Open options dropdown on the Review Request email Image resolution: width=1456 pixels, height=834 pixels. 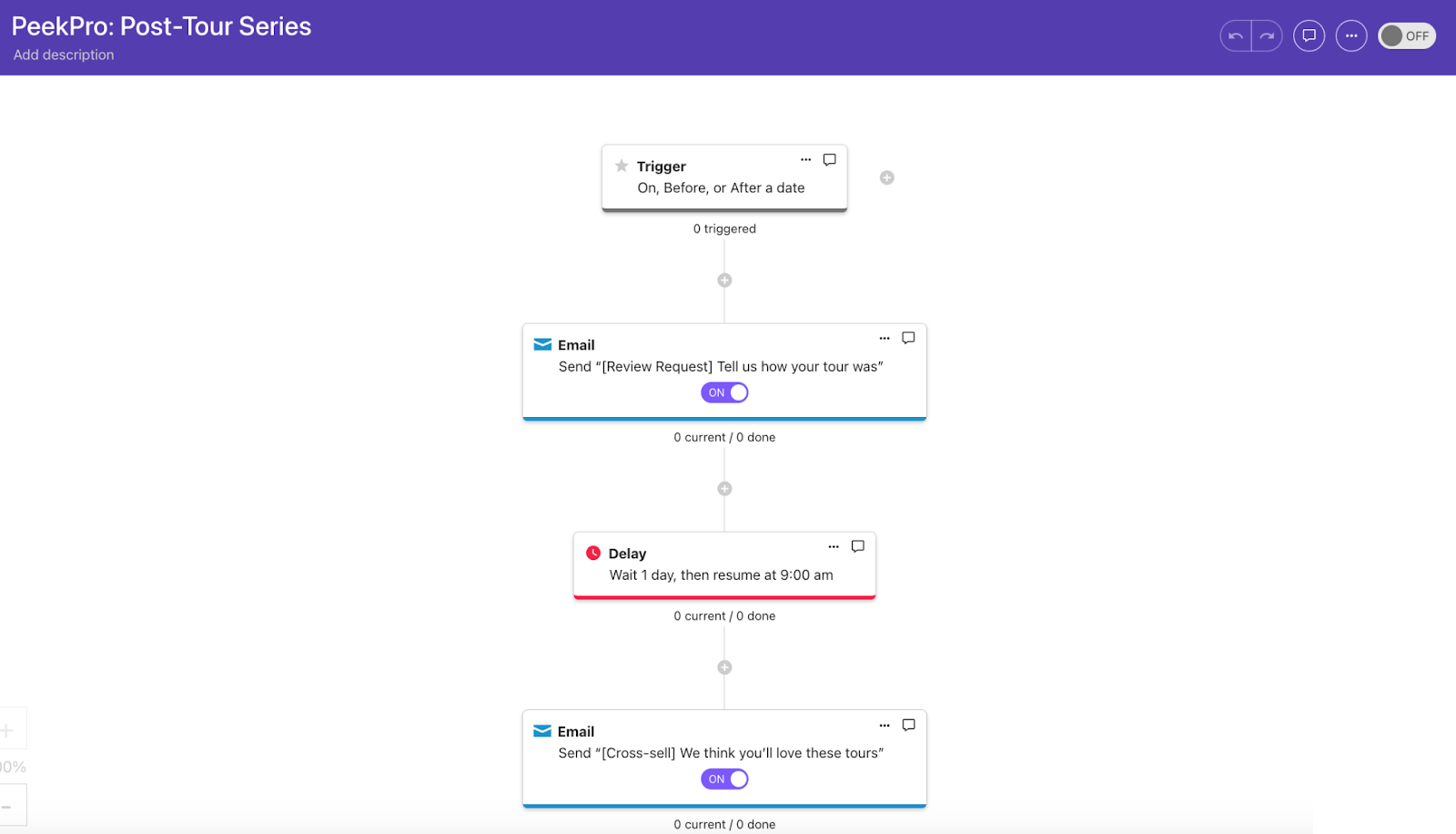[x=885, y=338]
